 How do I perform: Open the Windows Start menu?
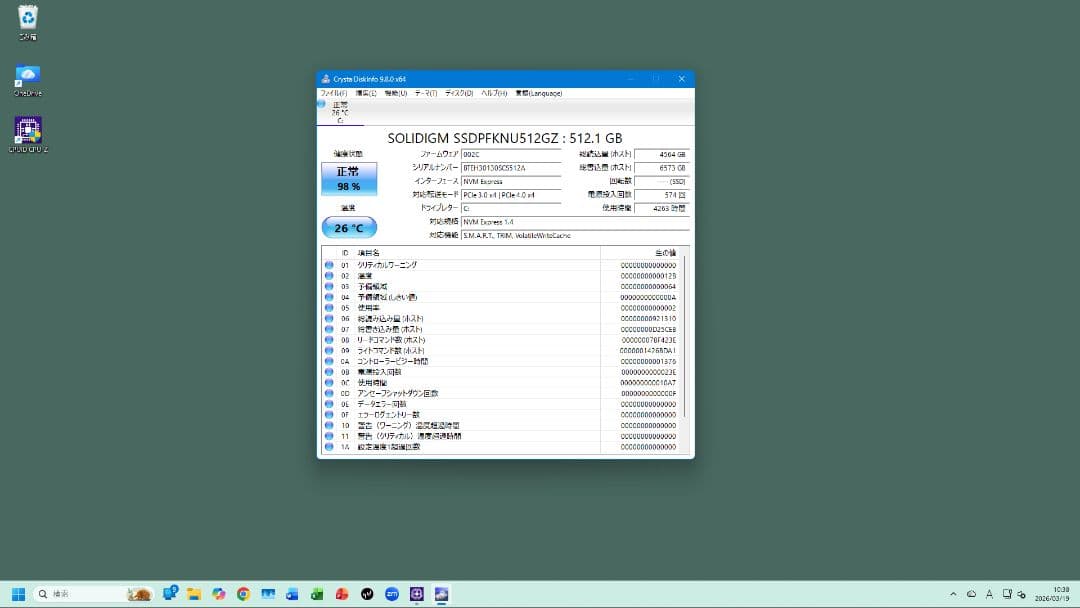tap(19, 594)
